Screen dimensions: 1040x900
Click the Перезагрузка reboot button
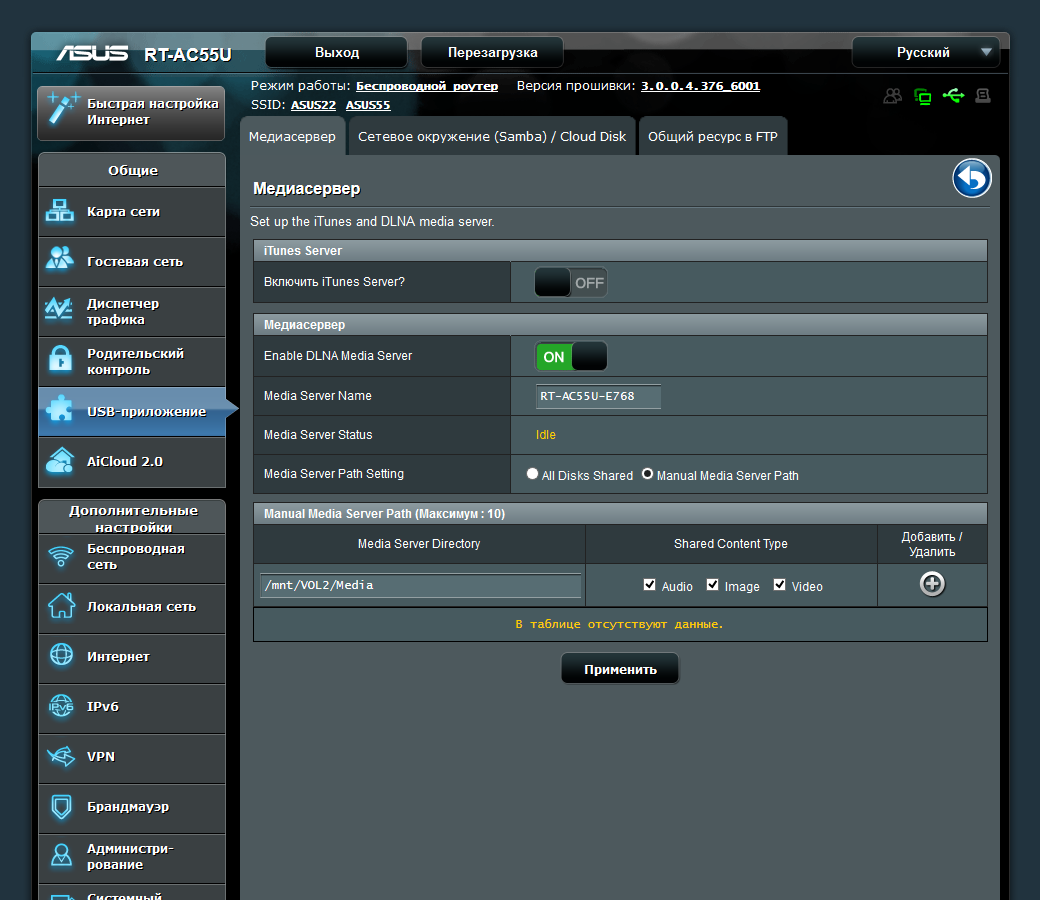[x=492, y=53]
